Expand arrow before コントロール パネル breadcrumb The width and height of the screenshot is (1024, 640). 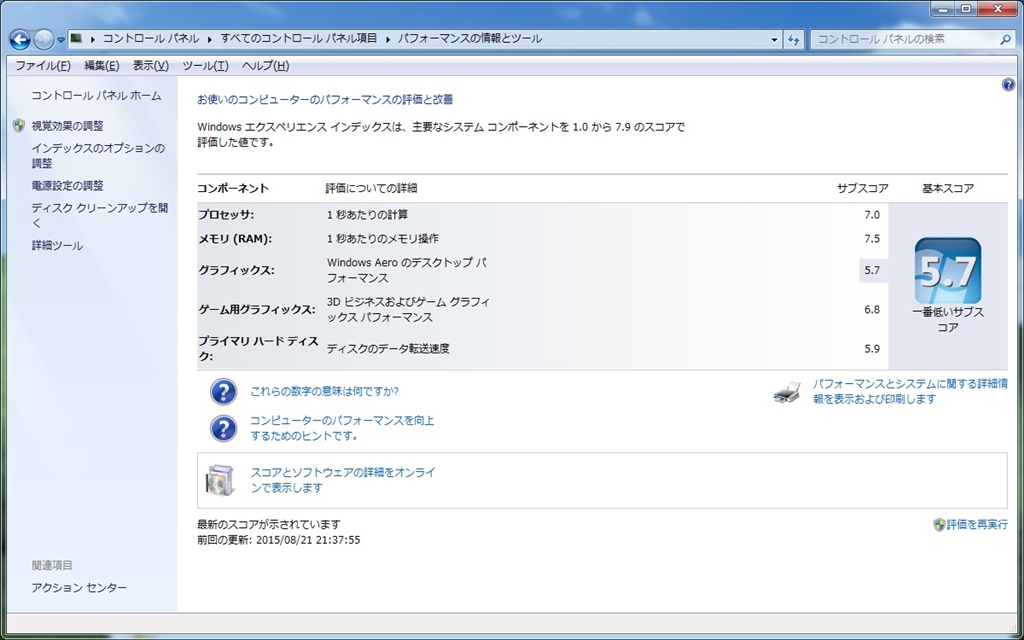pos(93,39)
